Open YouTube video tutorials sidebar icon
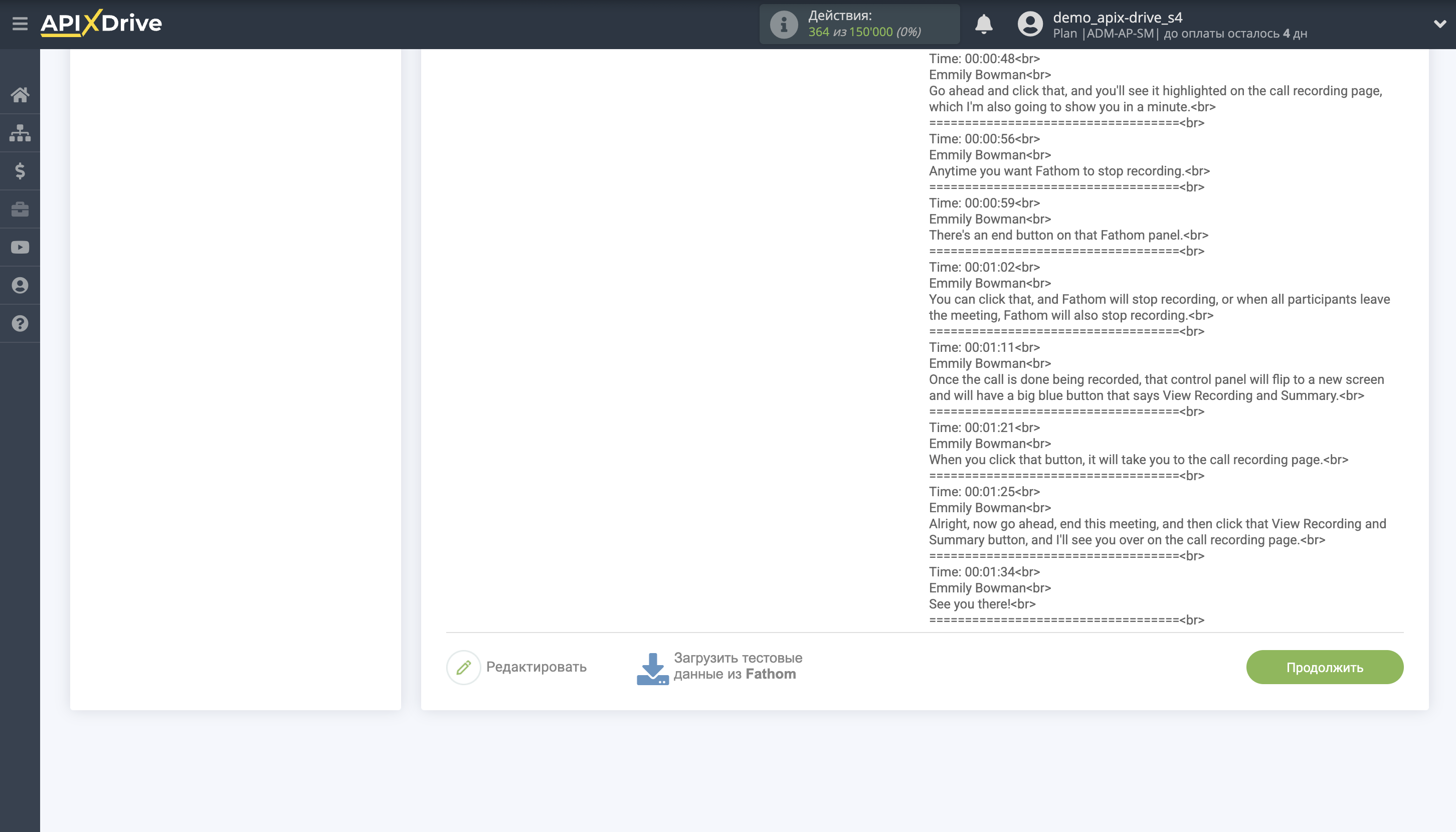This screenshot has height=832, width=1456. click(x=20, y=248)
